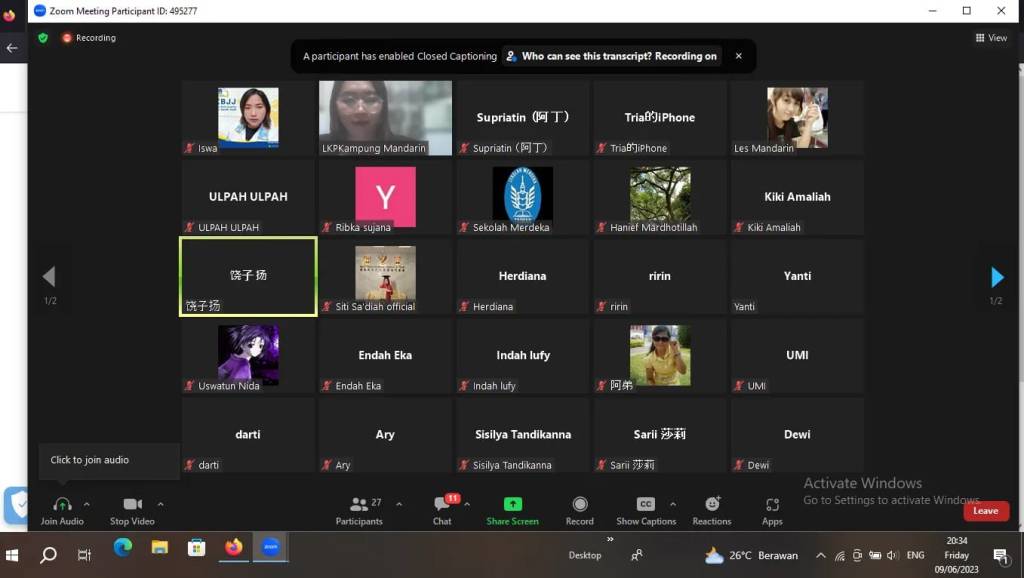The width and height of the screenshot is (1024, 578).
Task: Click the red Leave button
Action: pyautogui.click(x=985, y=511)
